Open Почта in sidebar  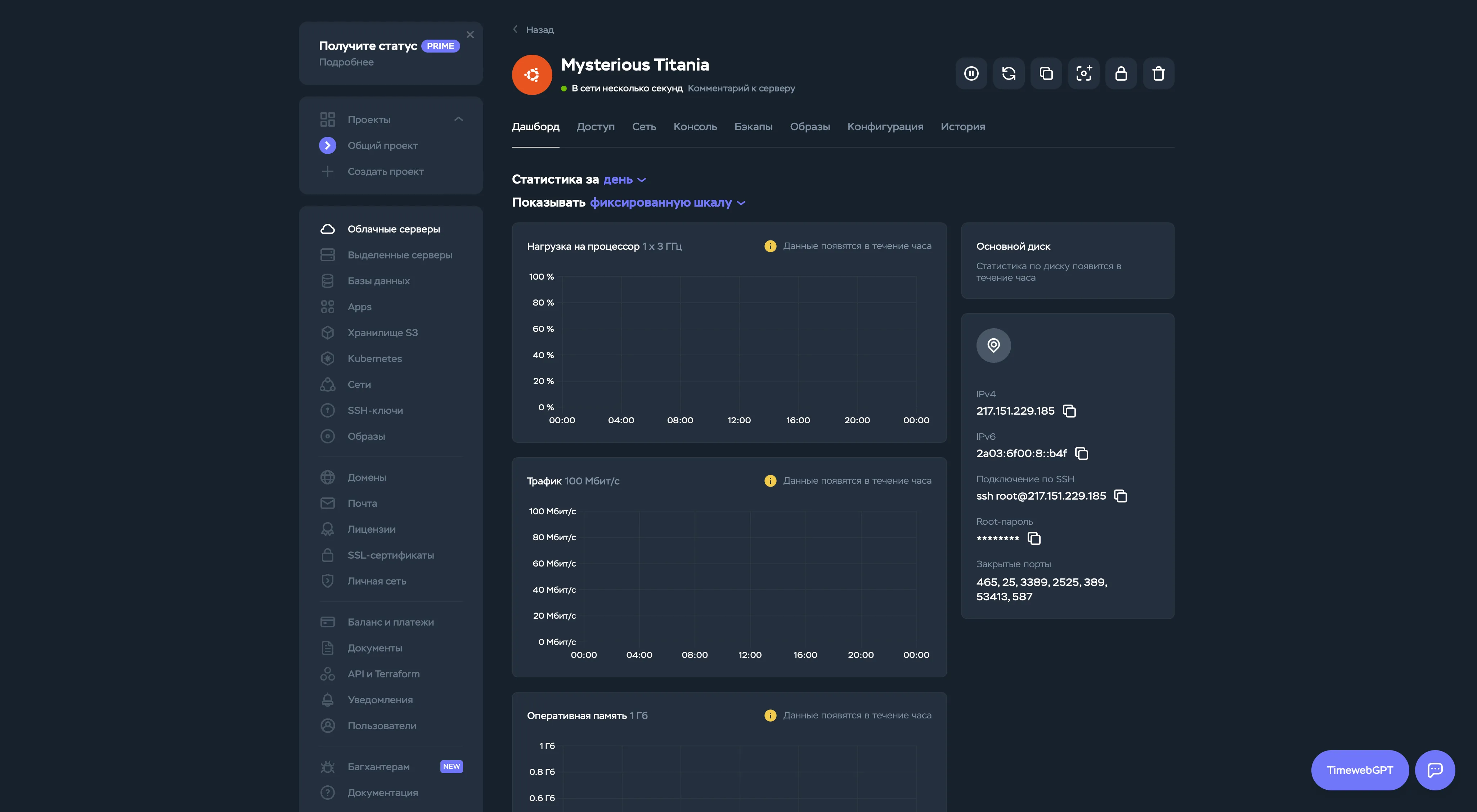point(391,503)
